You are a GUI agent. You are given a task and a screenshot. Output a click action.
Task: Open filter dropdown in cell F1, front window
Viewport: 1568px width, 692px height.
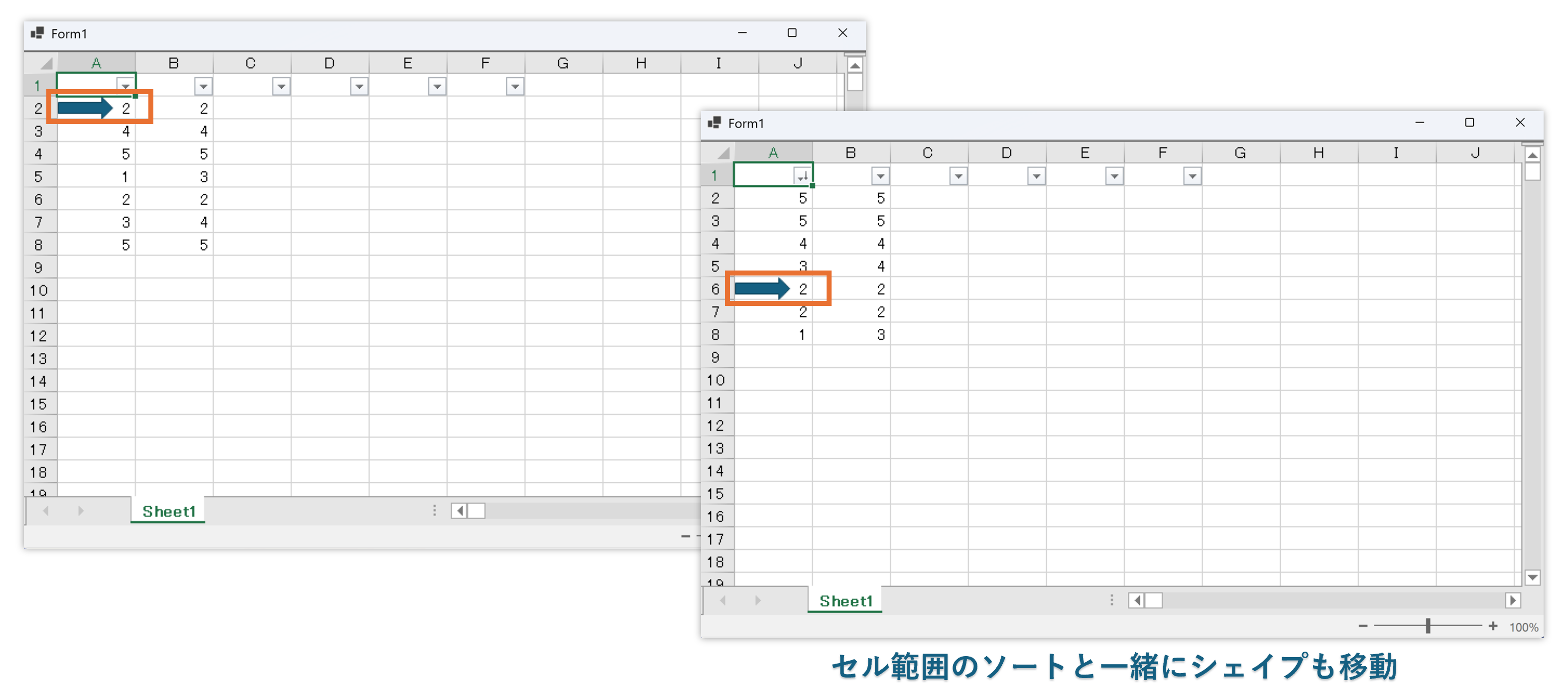tap(1192, 176)
